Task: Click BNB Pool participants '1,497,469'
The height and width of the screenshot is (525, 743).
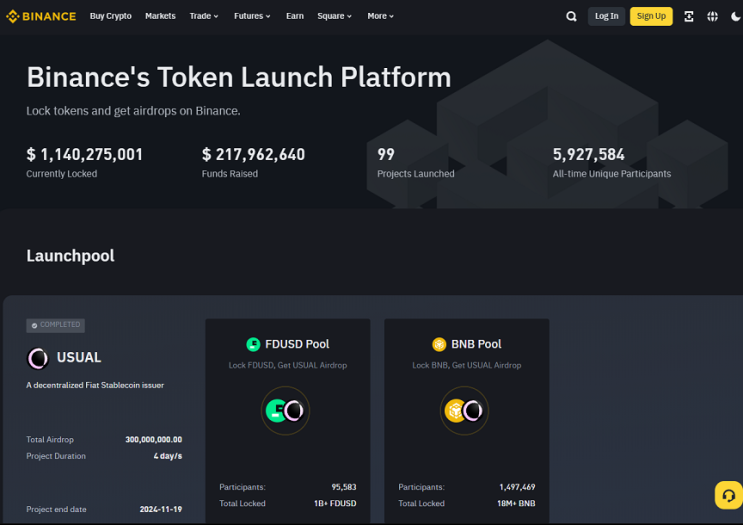Action: 517,487
